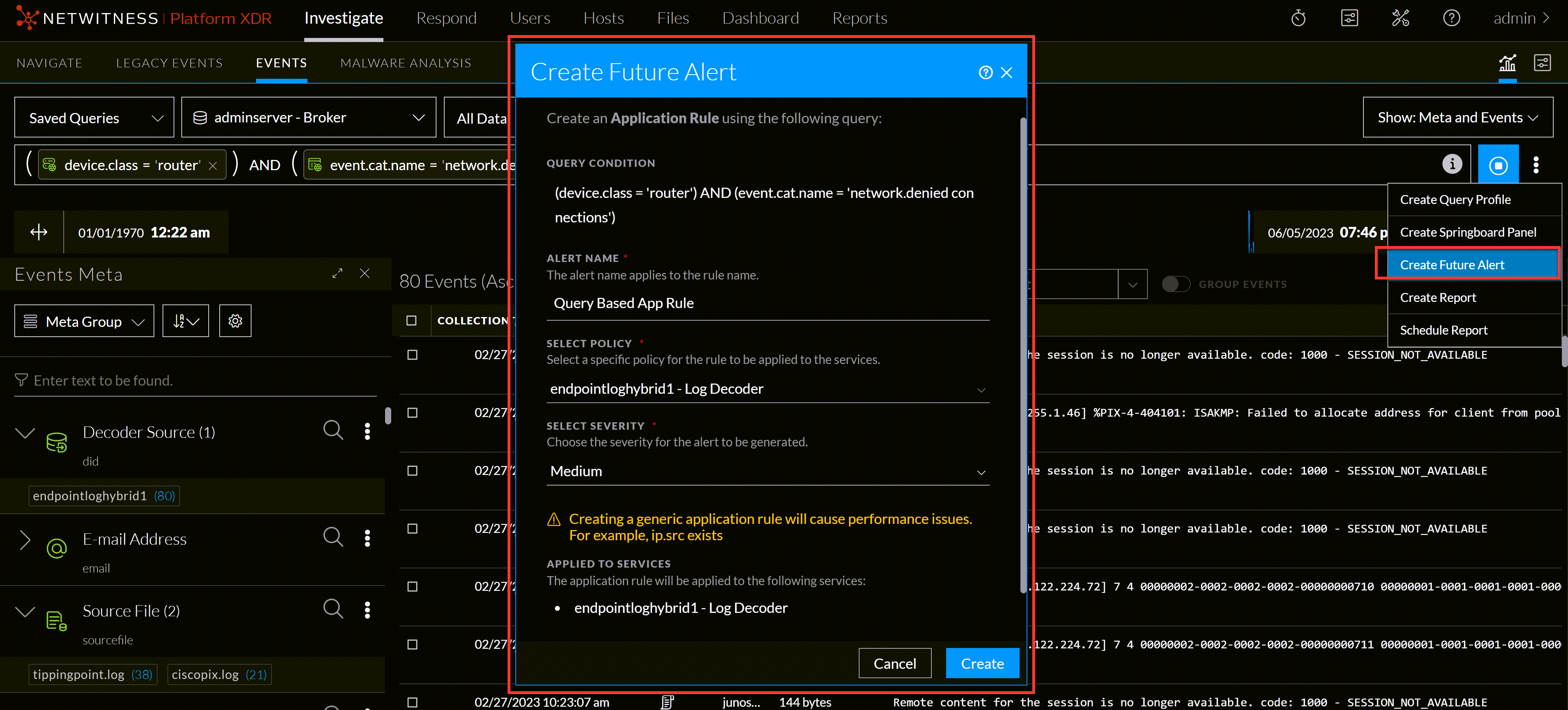Switch to the Malware Analysis tab
The width and height of the screenshot is (1568, 710).
pos(405,63)
